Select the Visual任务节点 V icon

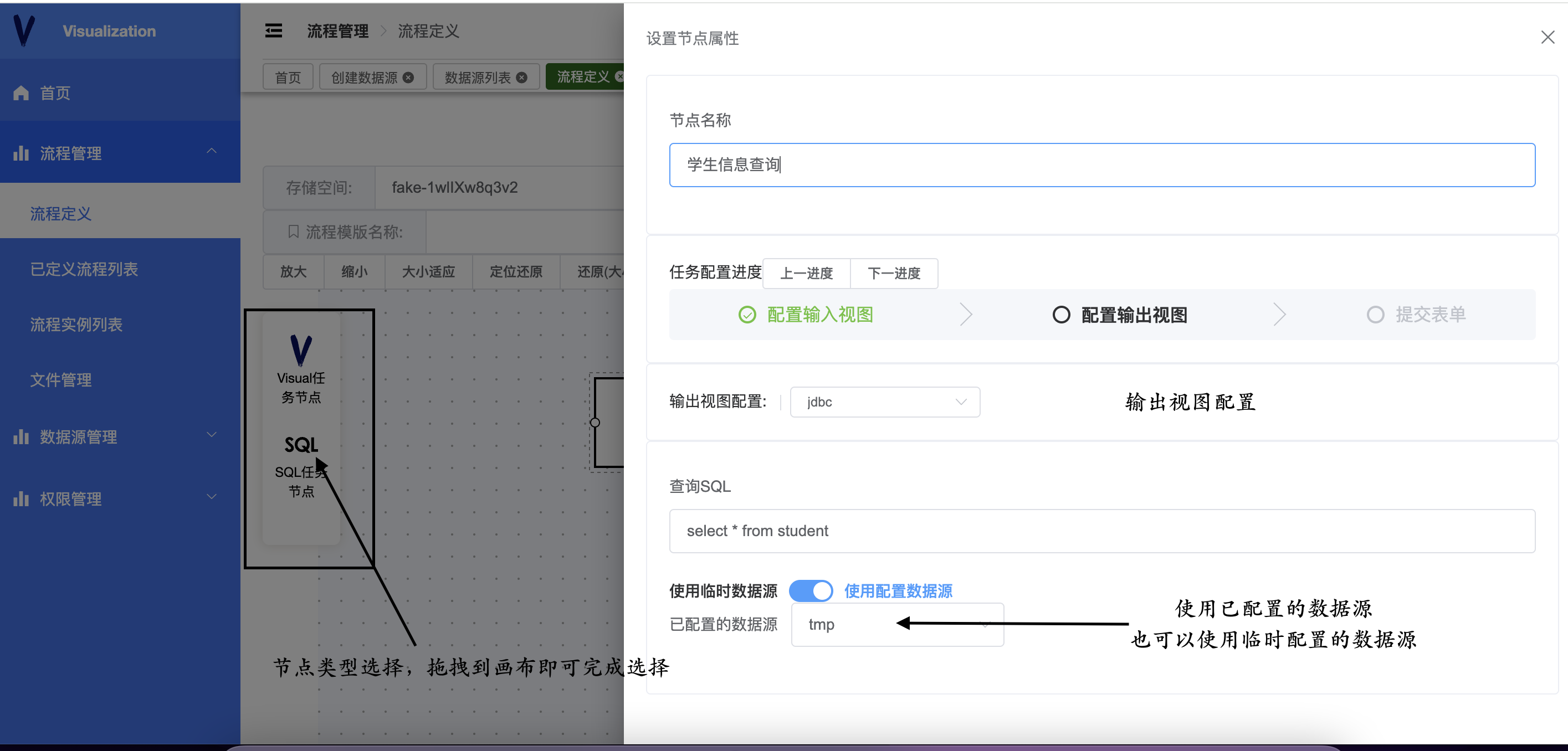301,350
